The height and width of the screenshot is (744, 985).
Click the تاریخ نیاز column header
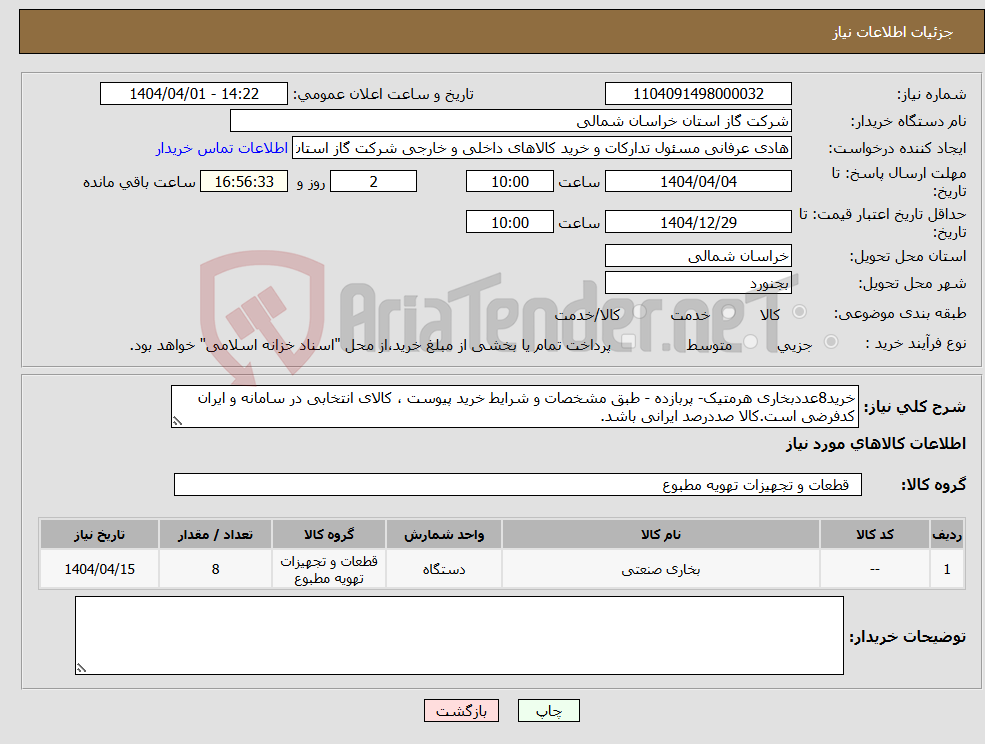[99, 535]
